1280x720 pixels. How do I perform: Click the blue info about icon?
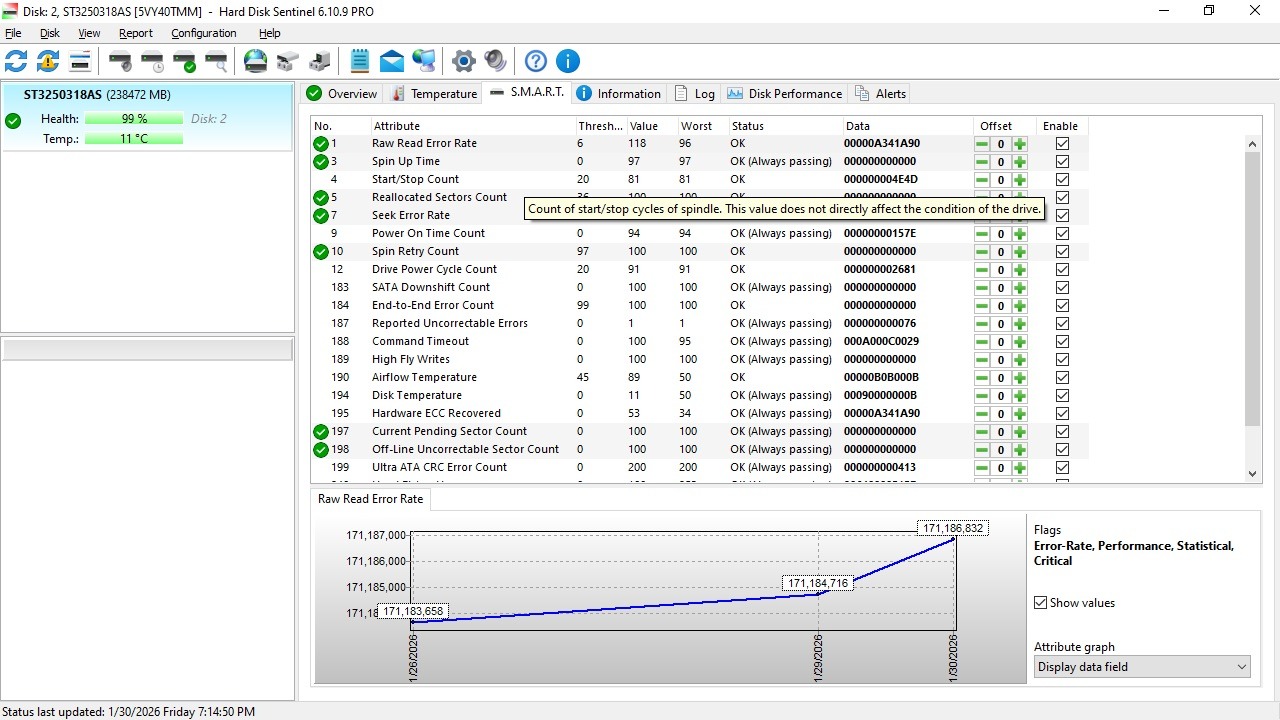coord(568,61)
